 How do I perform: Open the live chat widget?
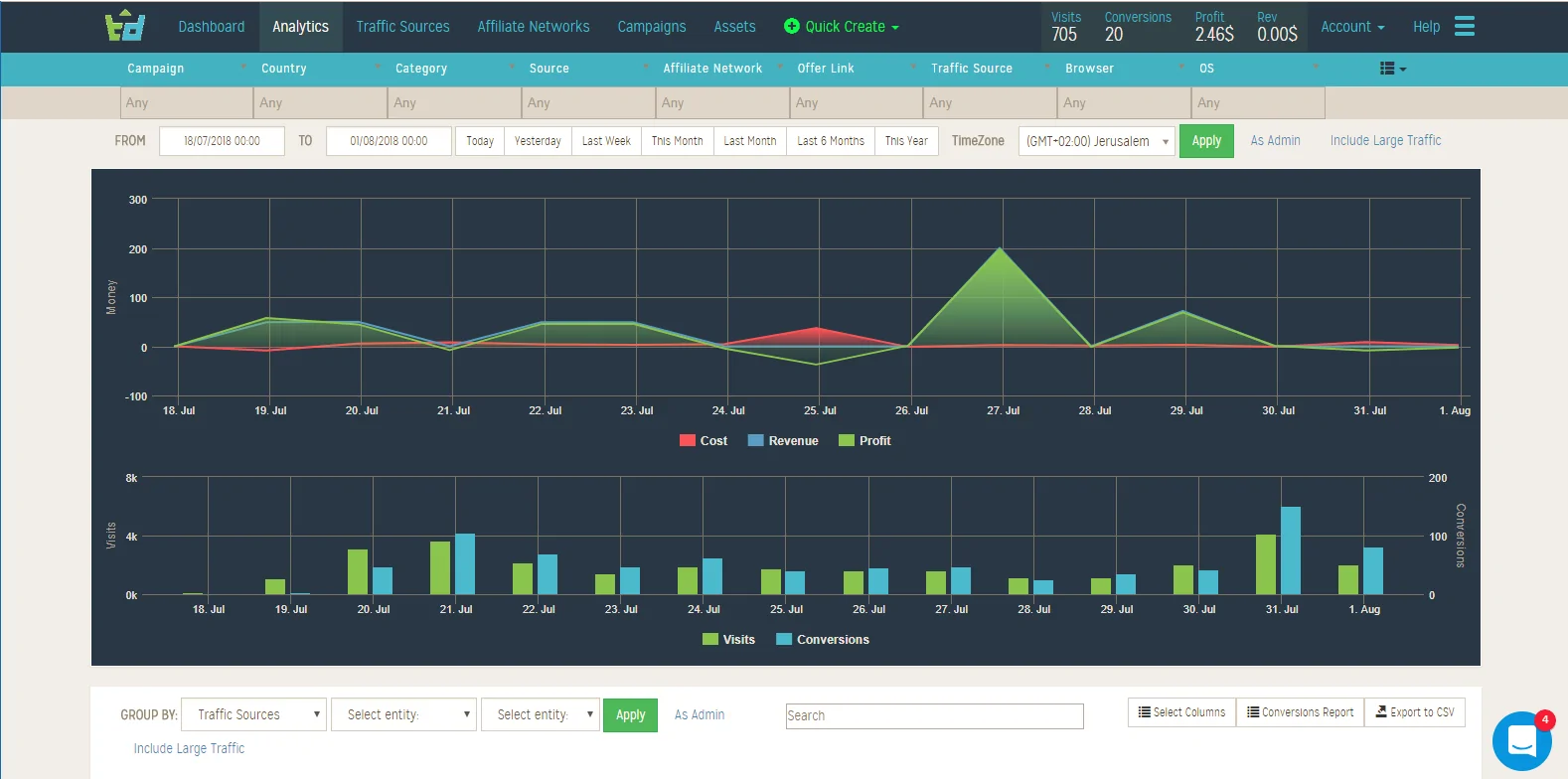1521,740
